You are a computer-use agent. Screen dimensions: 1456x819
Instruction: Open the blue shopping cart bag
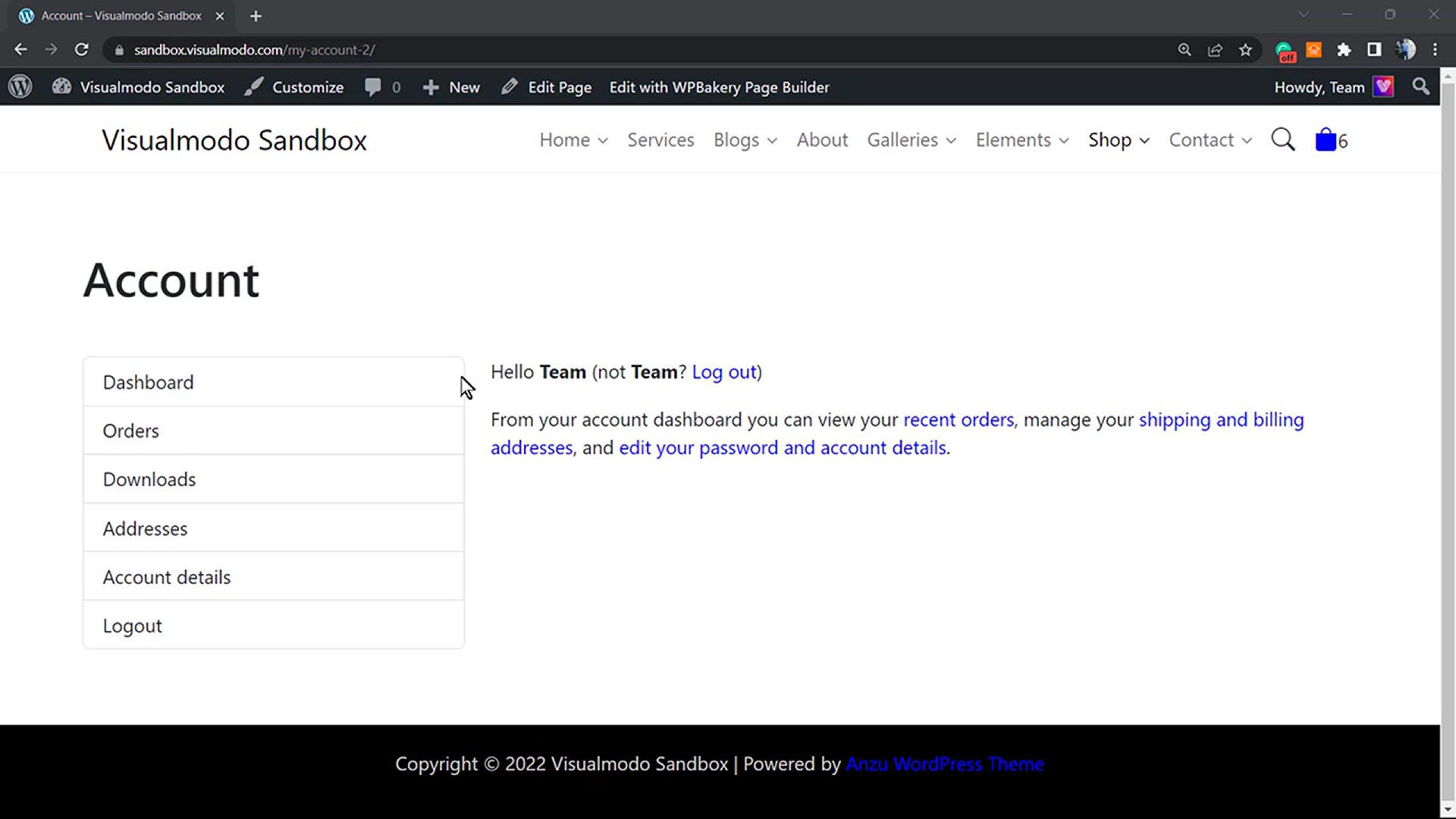click(x=1326, y=140)
